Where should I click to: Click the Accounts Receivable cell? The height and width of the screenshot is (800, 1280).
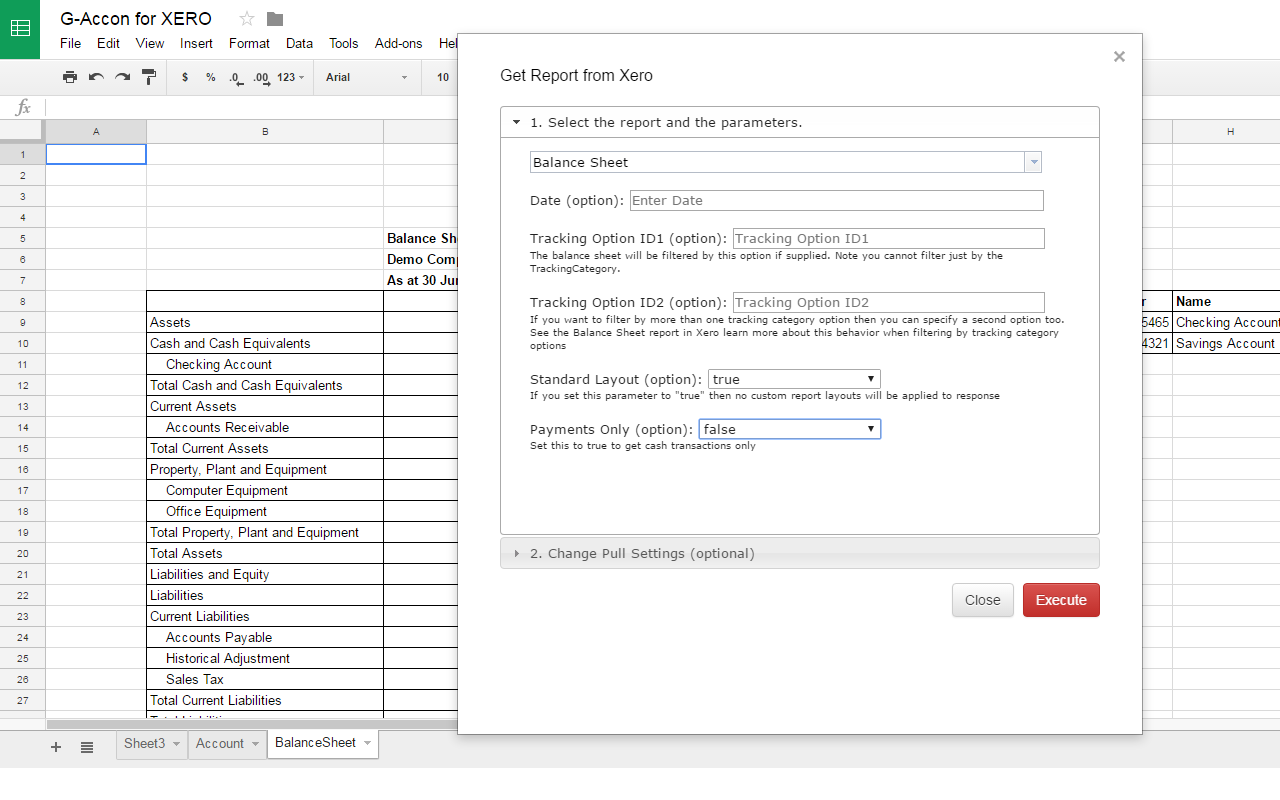[265, 427]
